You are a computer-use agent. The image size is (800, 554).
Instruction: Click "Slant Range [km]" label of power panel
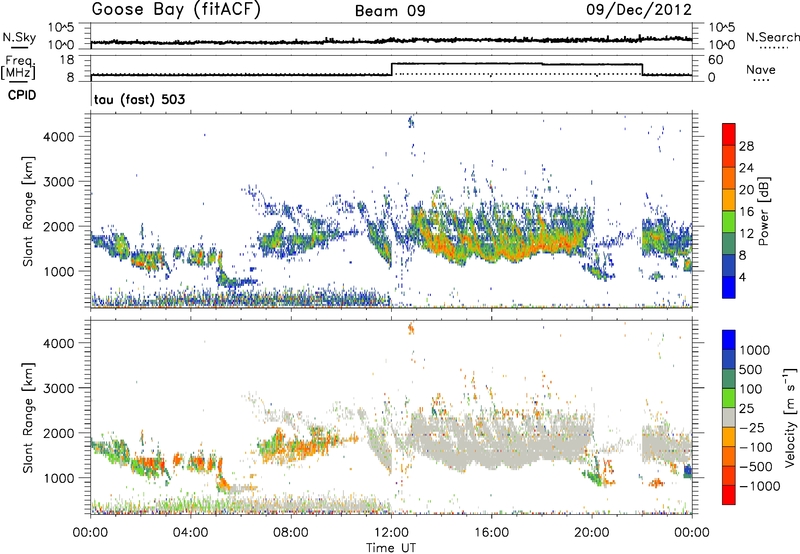28,211
